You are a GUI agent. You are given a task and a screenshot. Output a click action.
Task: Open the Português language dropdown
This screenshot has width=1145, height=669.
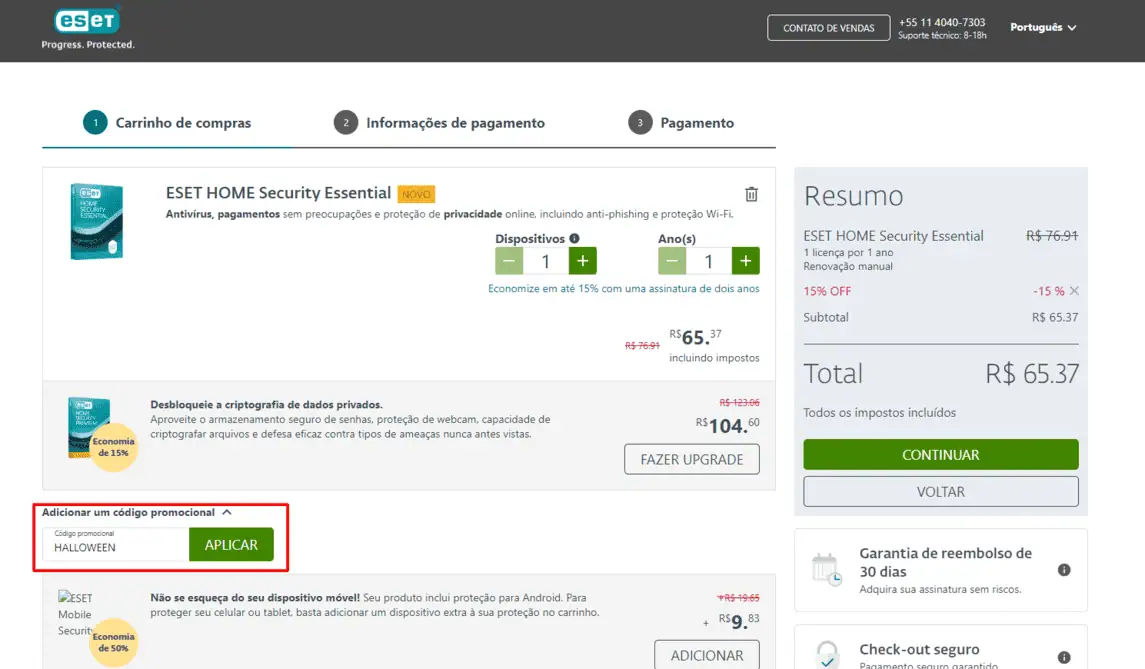(1043, 27)
